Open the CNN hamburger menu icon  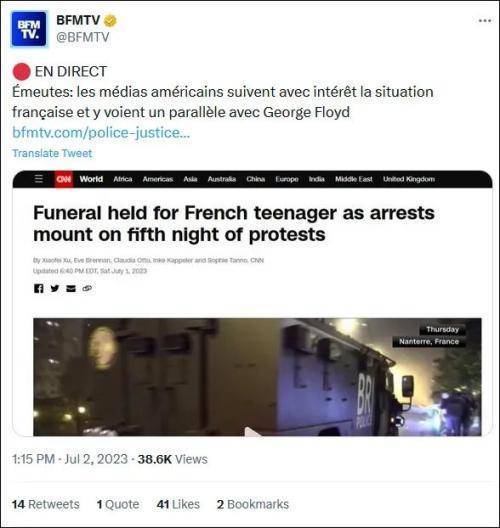(x=39, y=179)
